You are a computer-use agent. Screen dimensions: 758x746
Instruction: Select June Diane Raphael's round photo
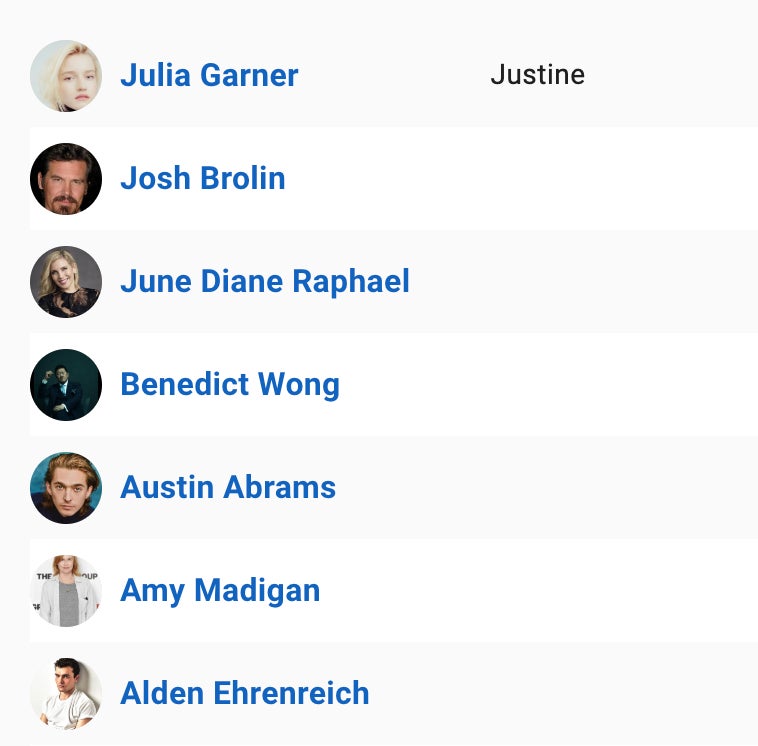[x=66, y=282]
